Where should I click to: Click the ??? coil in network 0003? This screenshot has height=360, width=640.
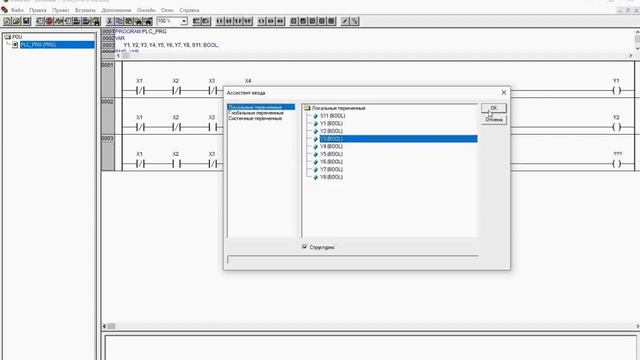click(617, 164)
